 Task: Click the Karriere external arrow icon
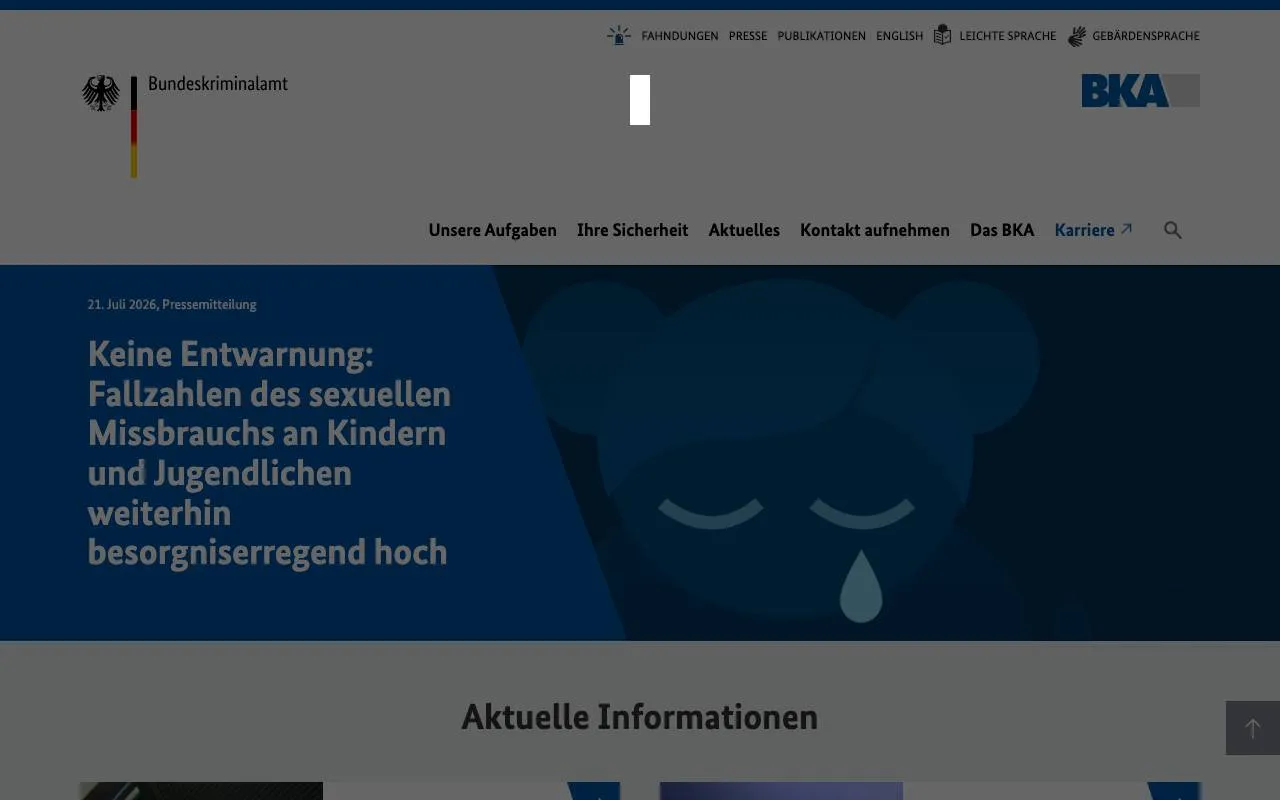click(1126, 229)
